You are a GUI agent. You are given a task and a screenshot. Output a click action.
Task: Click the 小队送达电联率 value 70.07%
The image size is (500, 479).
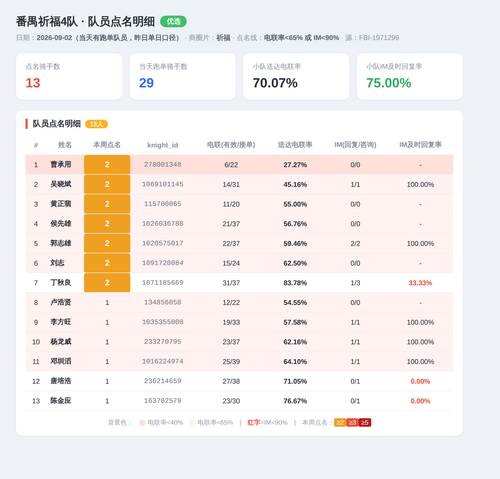pyautogui.click(x=275, y=83)
